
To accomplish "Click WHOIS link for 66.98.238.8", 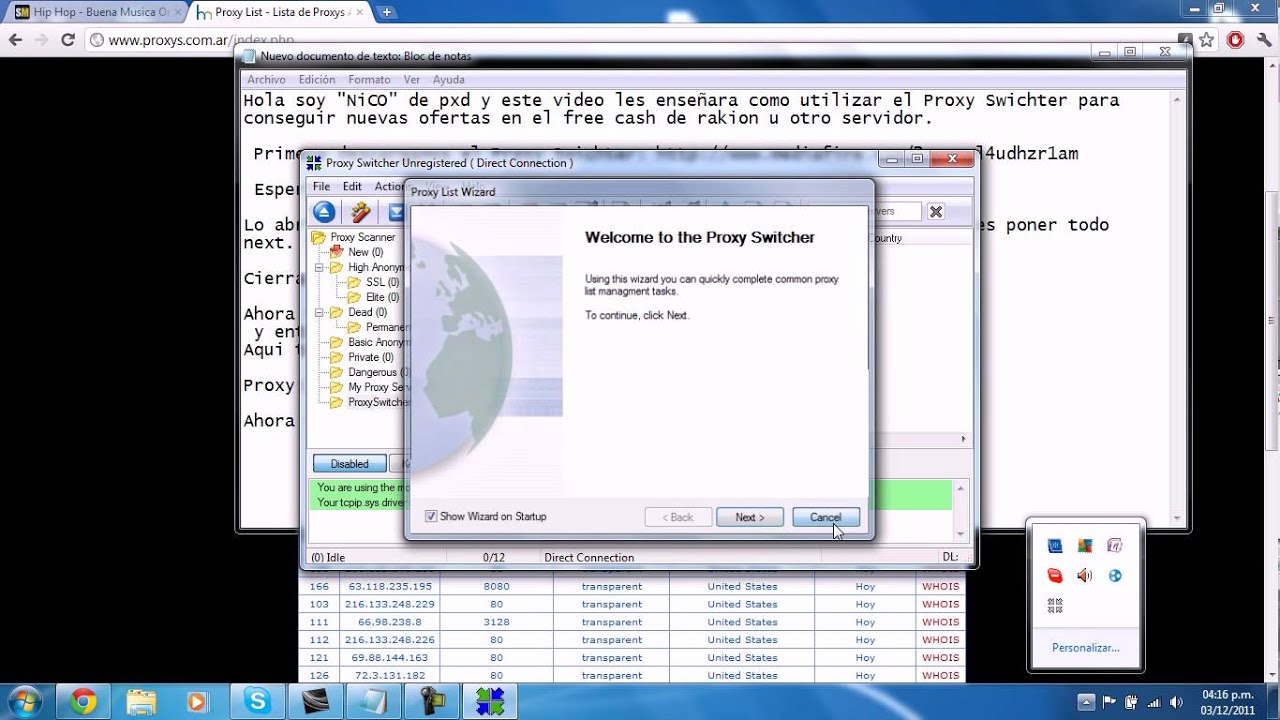I will tap(940, 622).
